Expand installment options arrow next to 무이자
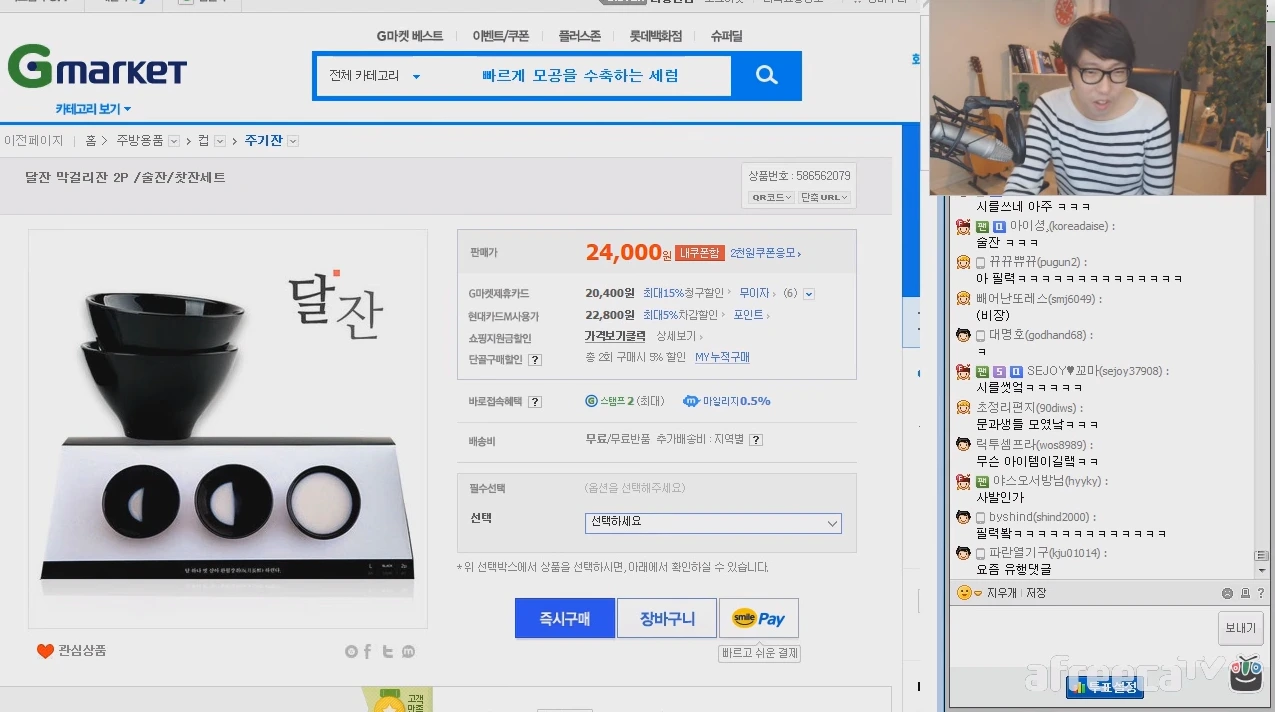1275x712 pixels. (x=809, y=294)
